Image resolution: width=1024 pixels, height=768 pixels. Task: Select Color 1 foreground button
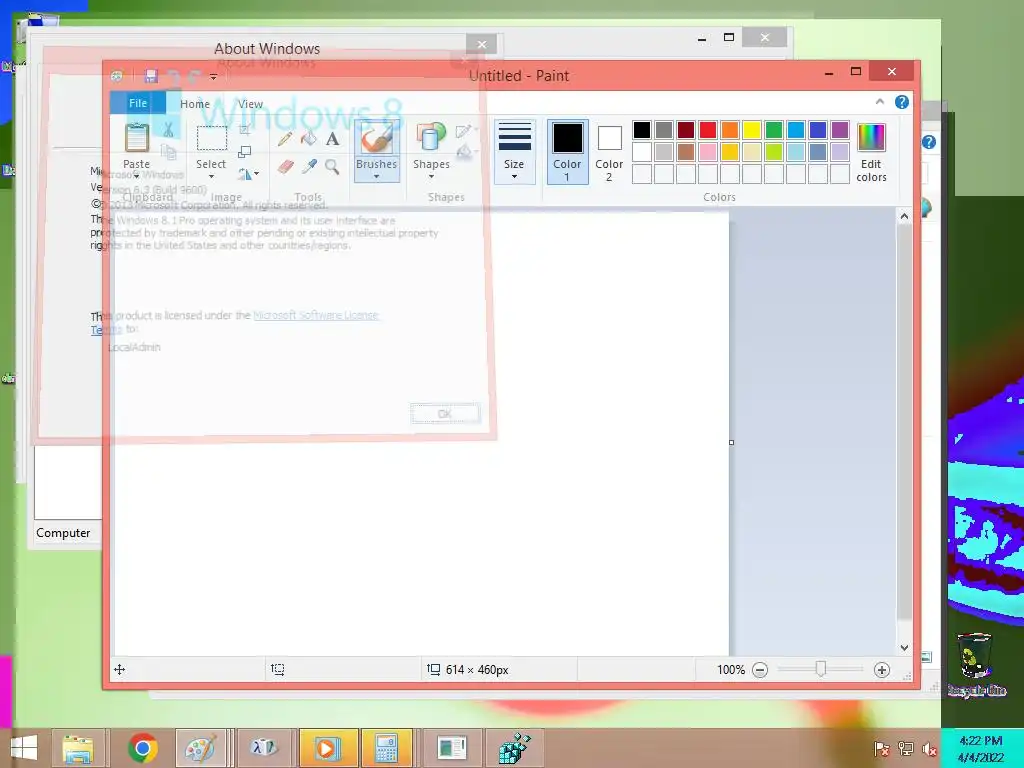coord(568,152)
